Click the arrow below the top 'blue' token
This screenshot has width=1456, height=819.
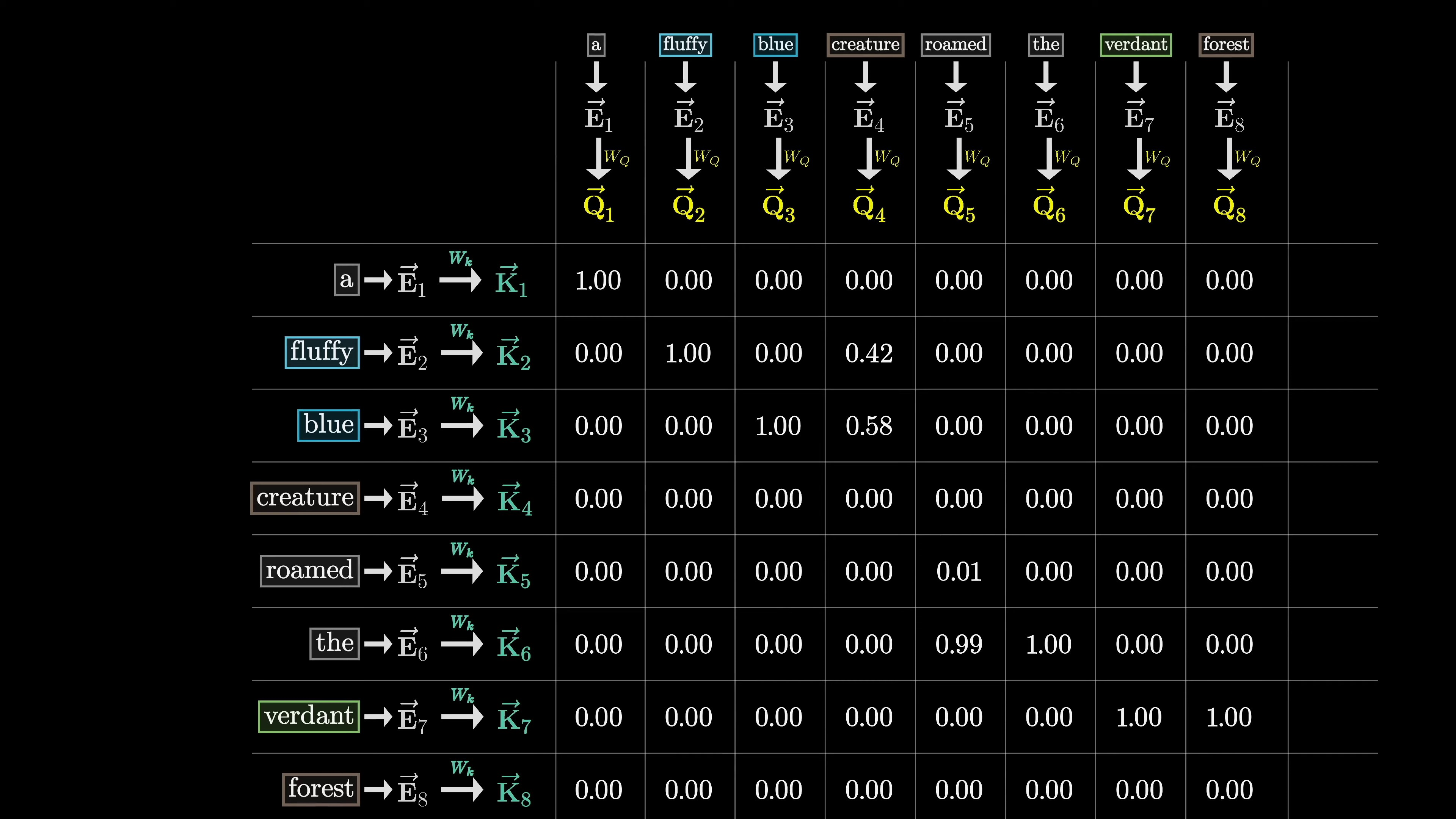775,77
